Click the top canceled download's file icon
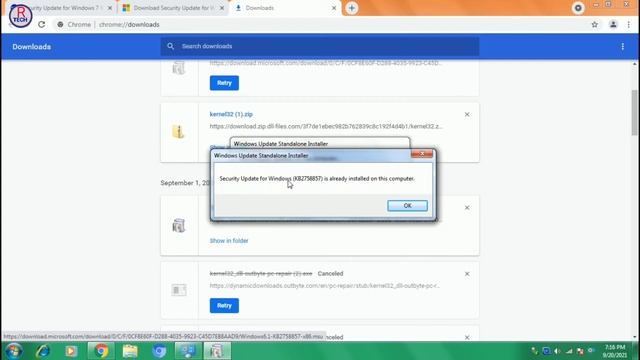This screenshot has width=640, height=360. (x=178, y=68)
